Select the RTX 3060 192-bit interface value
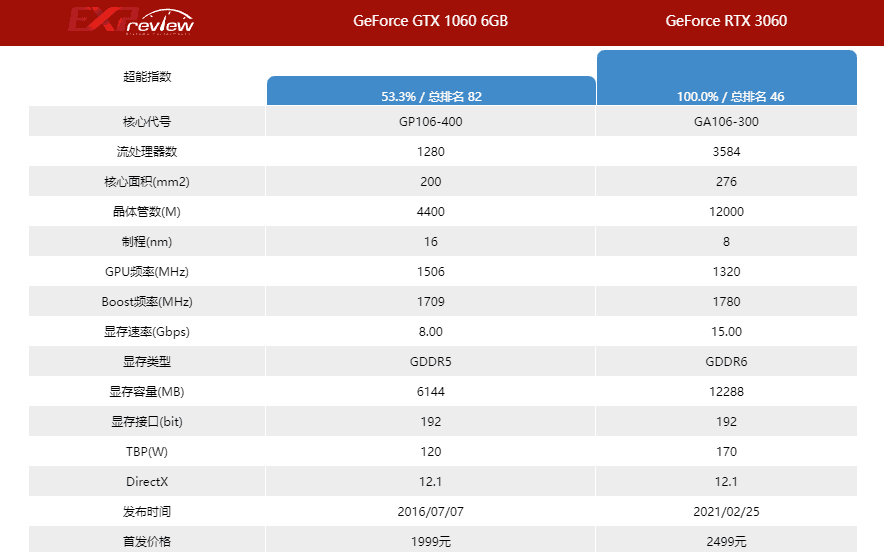 click(726, 421)
